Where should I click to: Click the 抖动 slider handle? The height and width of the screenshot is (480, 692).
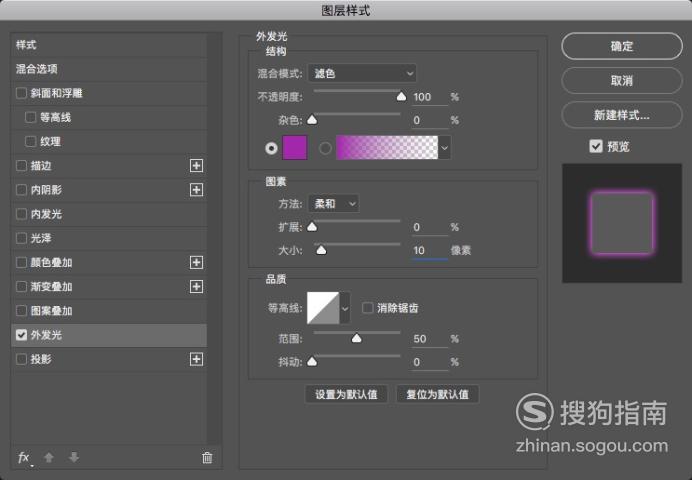pyautogui.click(x=312, y=362)
